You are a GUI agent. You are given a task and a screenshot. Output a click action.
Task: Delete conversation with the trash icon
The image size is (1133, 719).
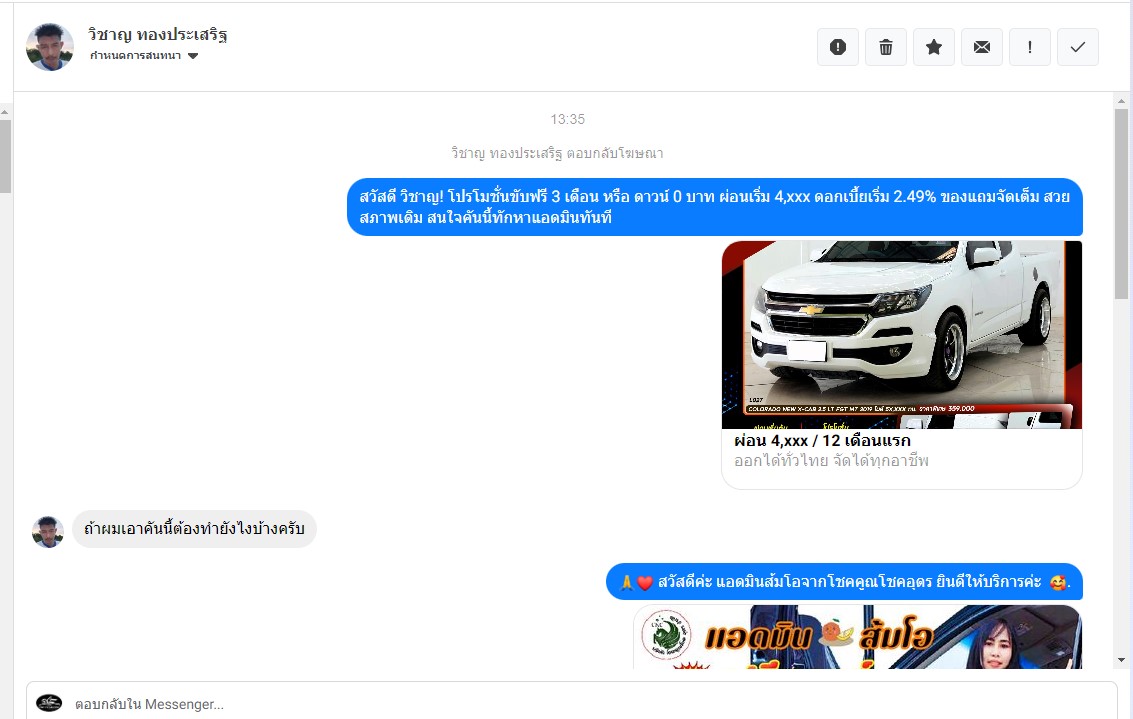click(885, 47)
